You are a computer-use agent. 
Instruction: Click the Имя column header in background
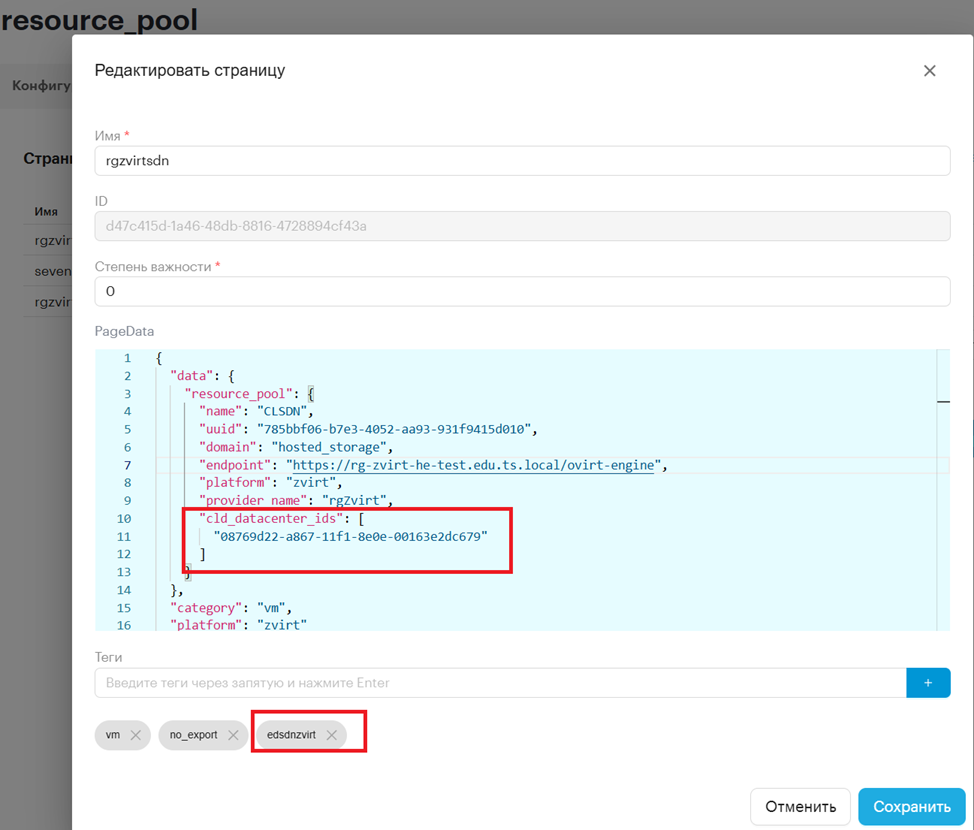46,212
